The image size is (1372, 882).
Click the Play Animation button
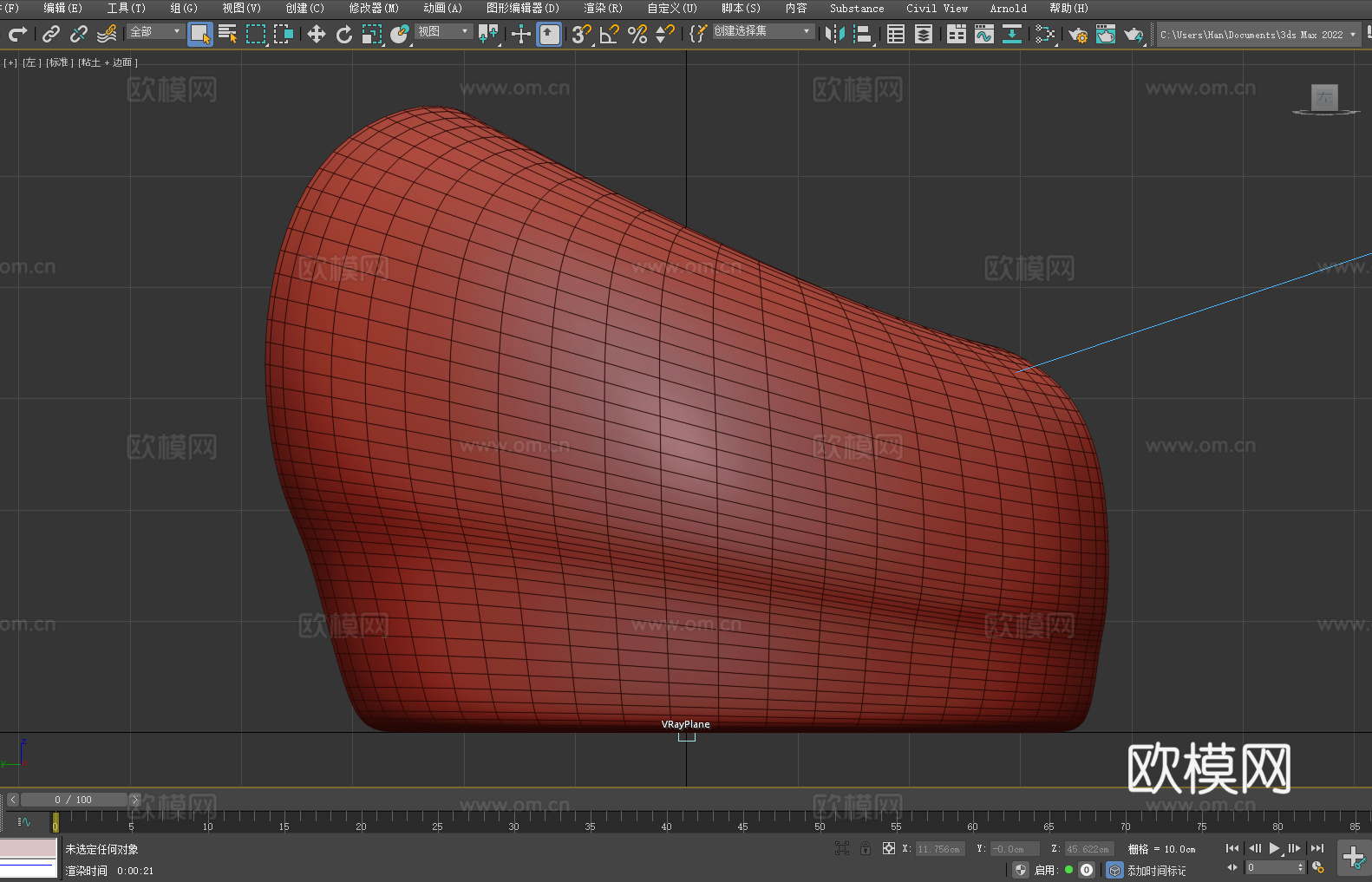click(x=1275, y=848)
